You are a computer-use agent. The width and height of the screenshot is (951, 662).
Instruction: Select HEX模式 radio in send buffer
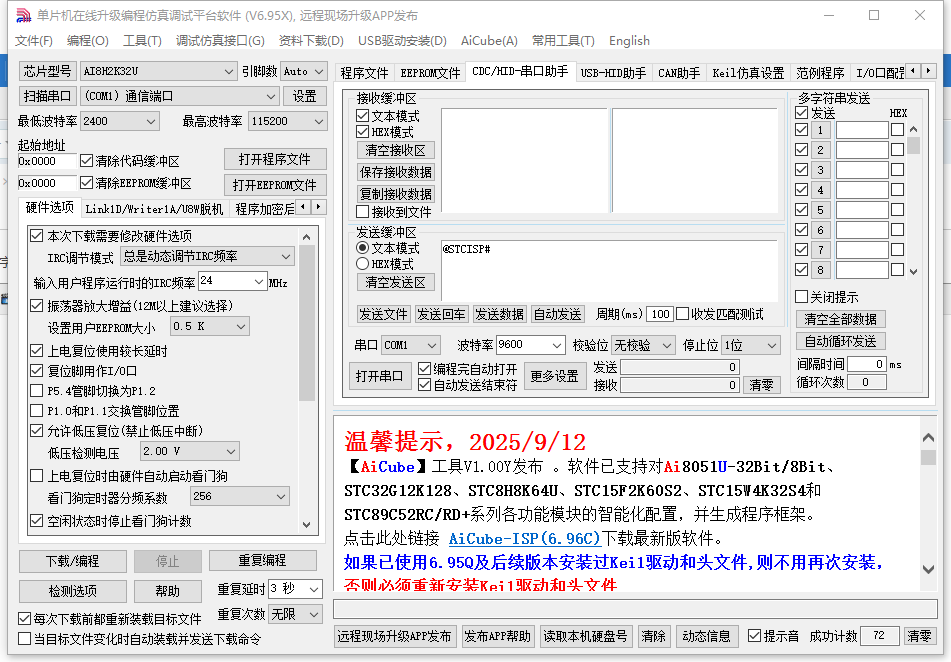coord(363,264)
